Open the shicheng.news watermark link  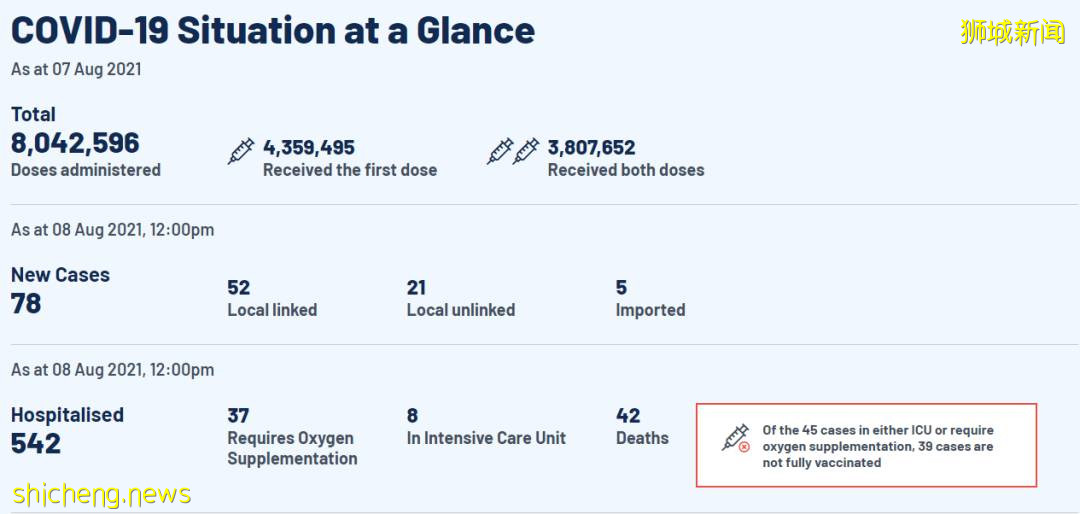[x=101, y=494]
